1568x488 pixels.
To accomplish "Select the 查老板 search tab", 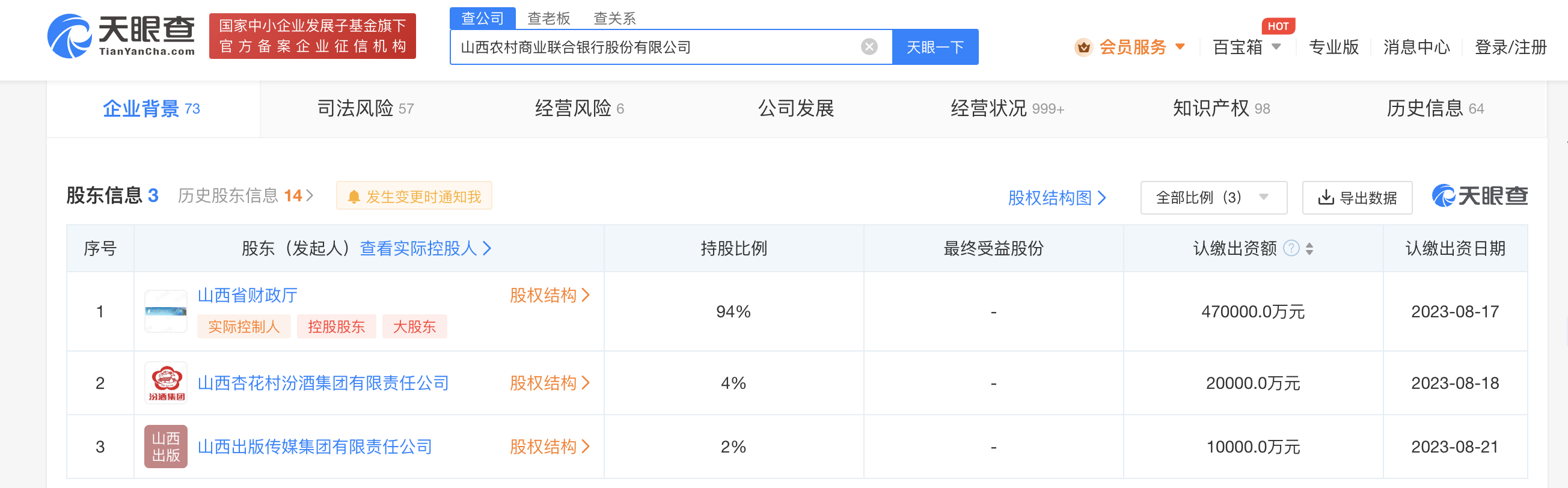I will [x=548, y=18].
